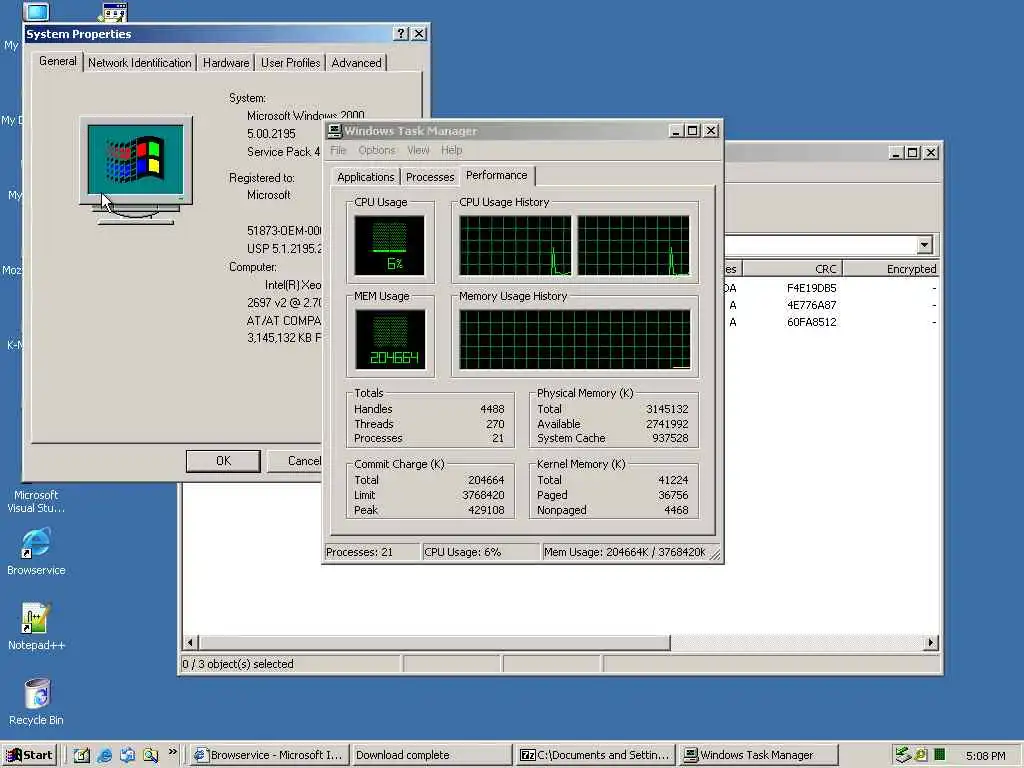Launch Internet Explorer from quick launch
1024x768 pixels.
(104, 755)
